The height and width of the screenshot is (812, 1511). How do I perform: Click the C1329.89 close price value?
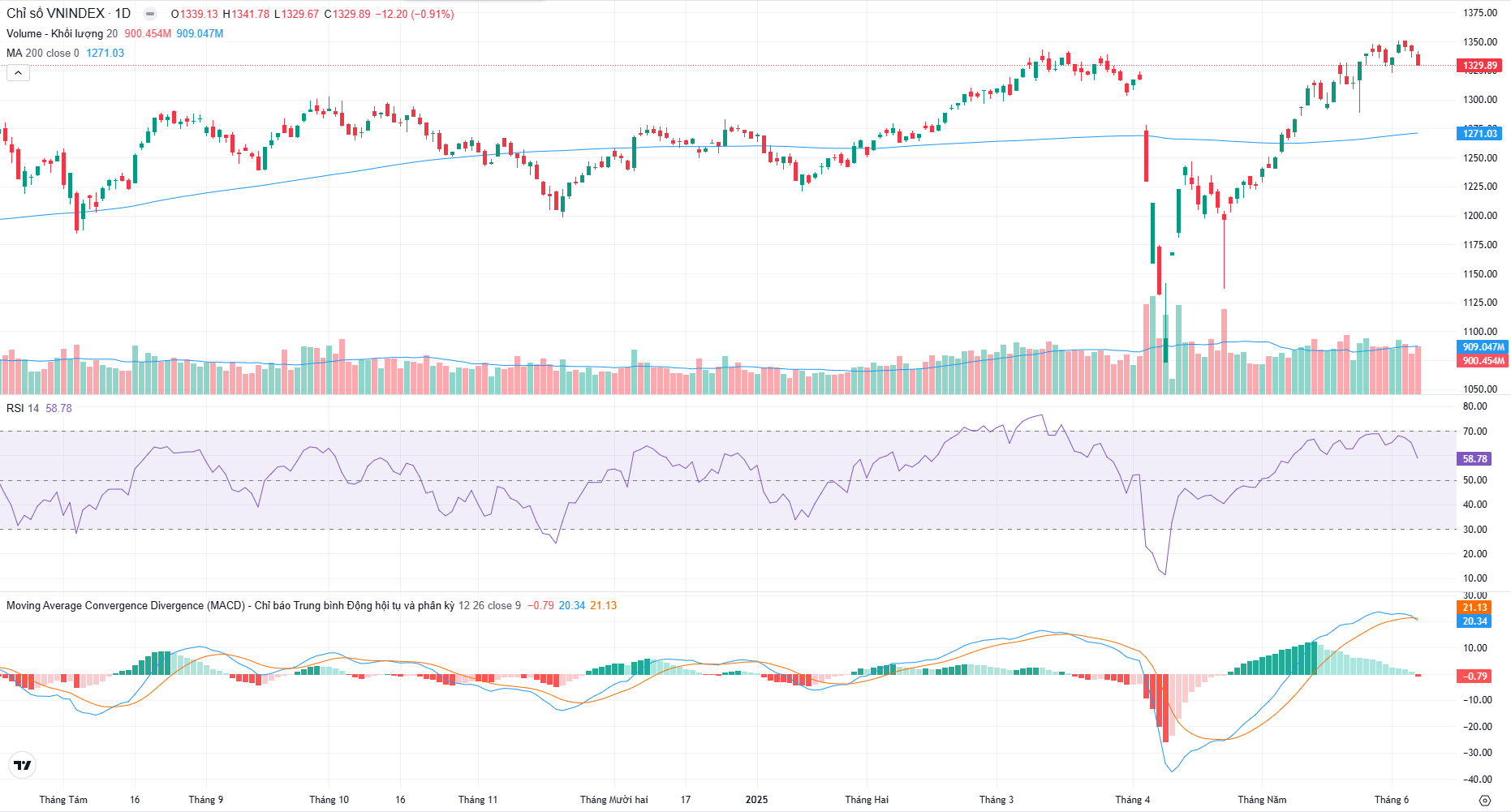[x=347, y=14]
